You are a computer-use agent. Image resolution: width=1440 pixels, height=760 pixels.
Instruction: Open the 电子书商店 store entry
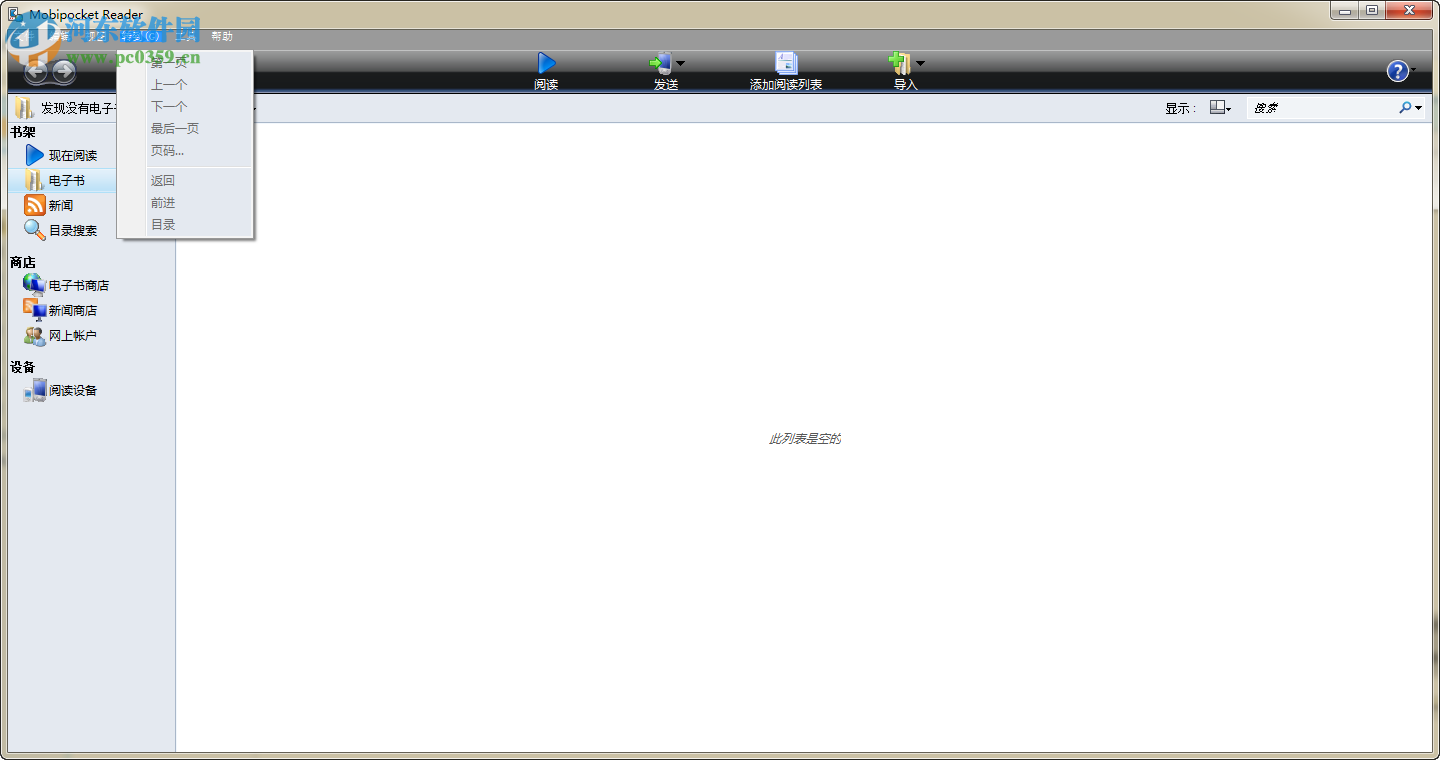[x=67, y=285]
